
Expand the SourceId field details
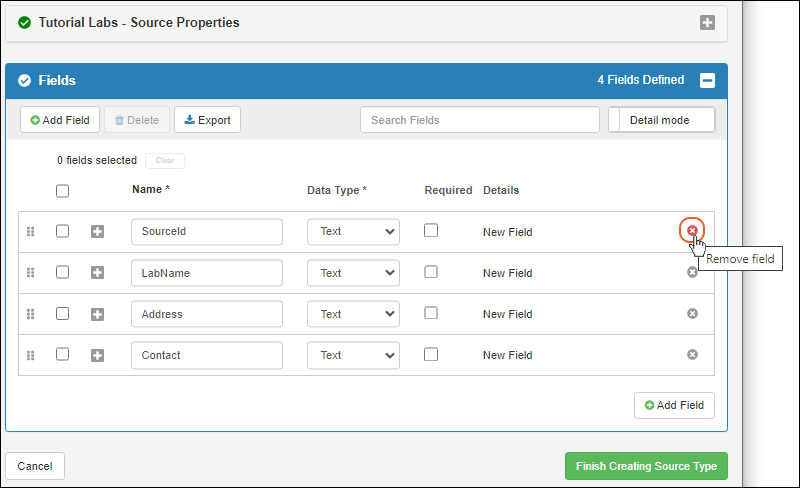coord(98,232)
